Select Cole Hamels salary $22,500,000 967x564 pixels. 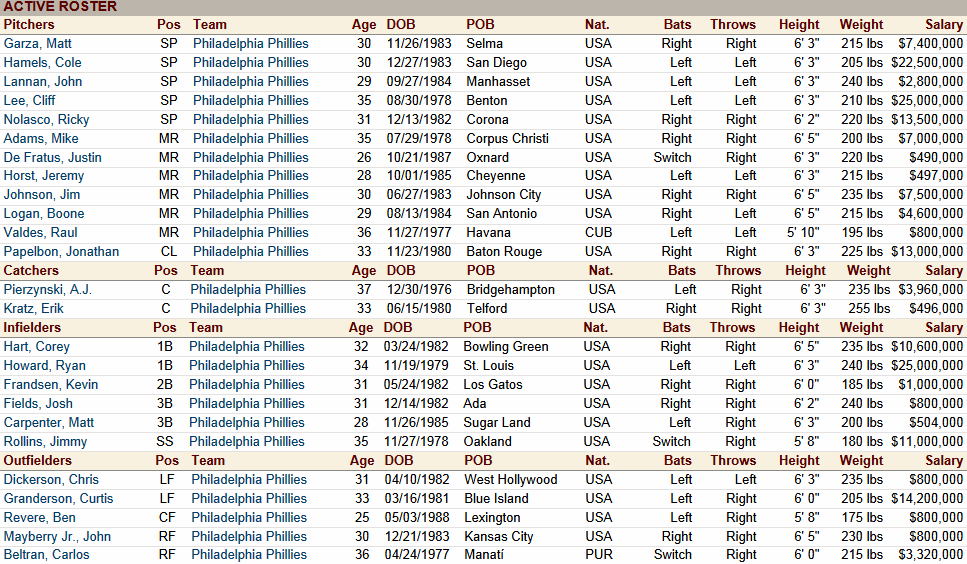tap(927, 63)
